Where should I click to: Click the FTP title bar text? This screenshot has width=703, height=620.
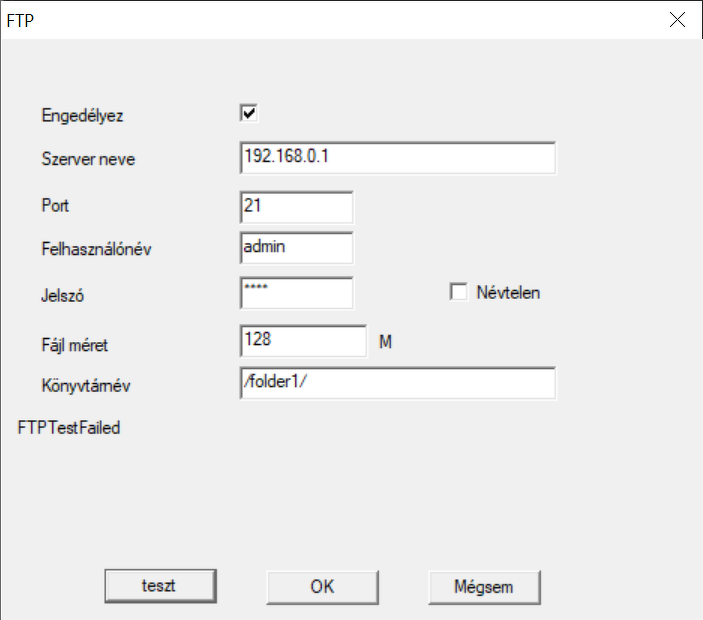point(22,20)
